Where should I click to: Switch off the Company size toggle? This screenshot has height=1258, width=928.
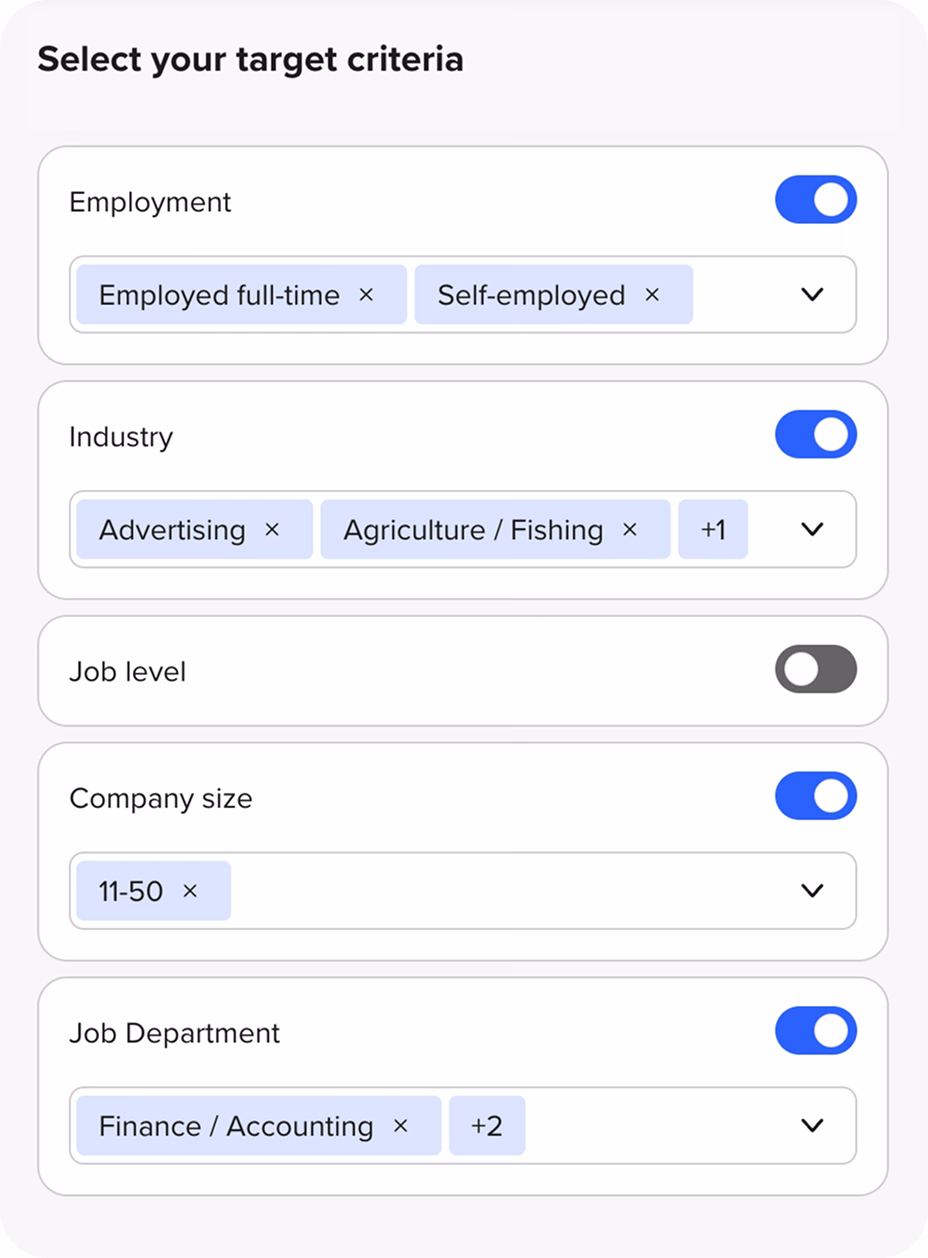pos(815,796)
